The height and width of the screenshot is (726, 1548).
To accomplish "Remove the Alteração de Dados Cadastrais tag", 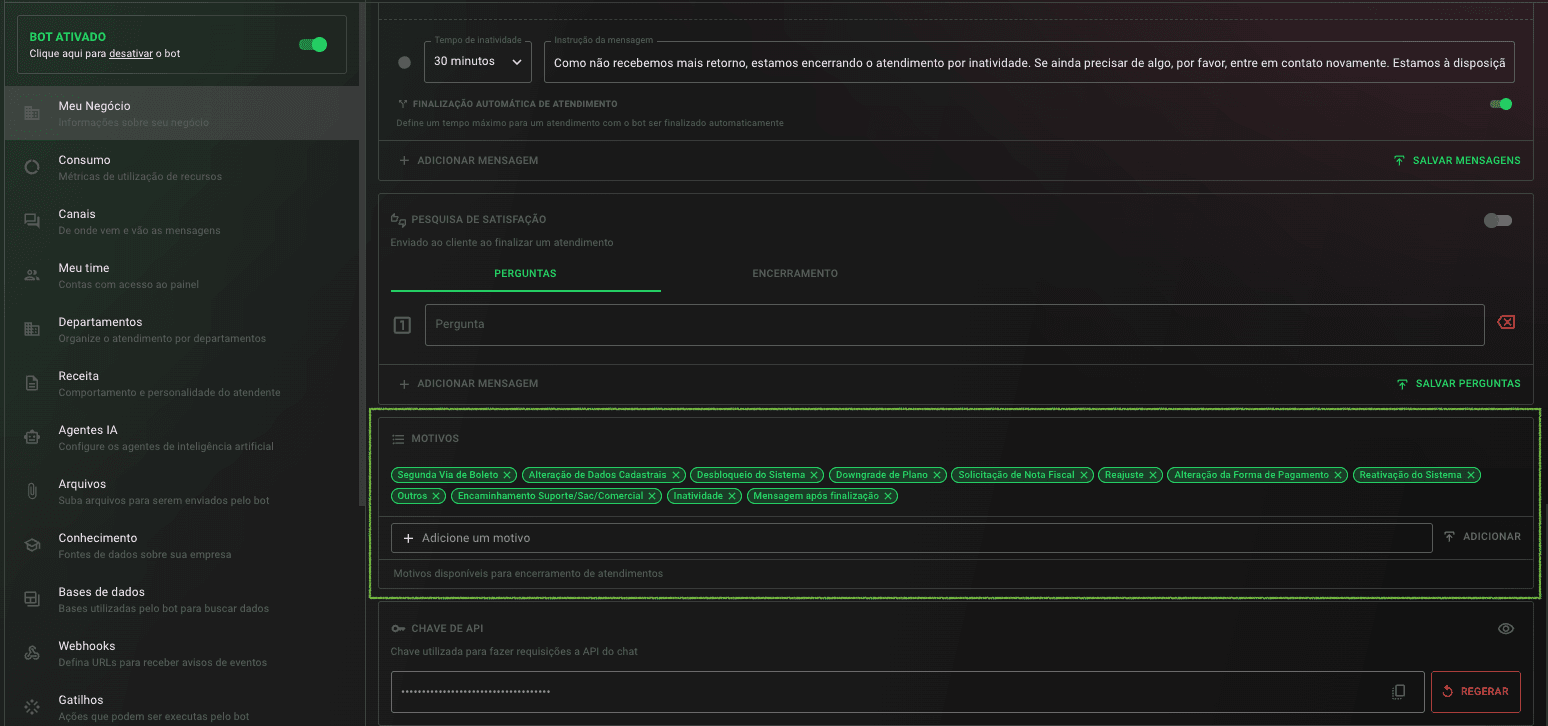I will (676, 475).
